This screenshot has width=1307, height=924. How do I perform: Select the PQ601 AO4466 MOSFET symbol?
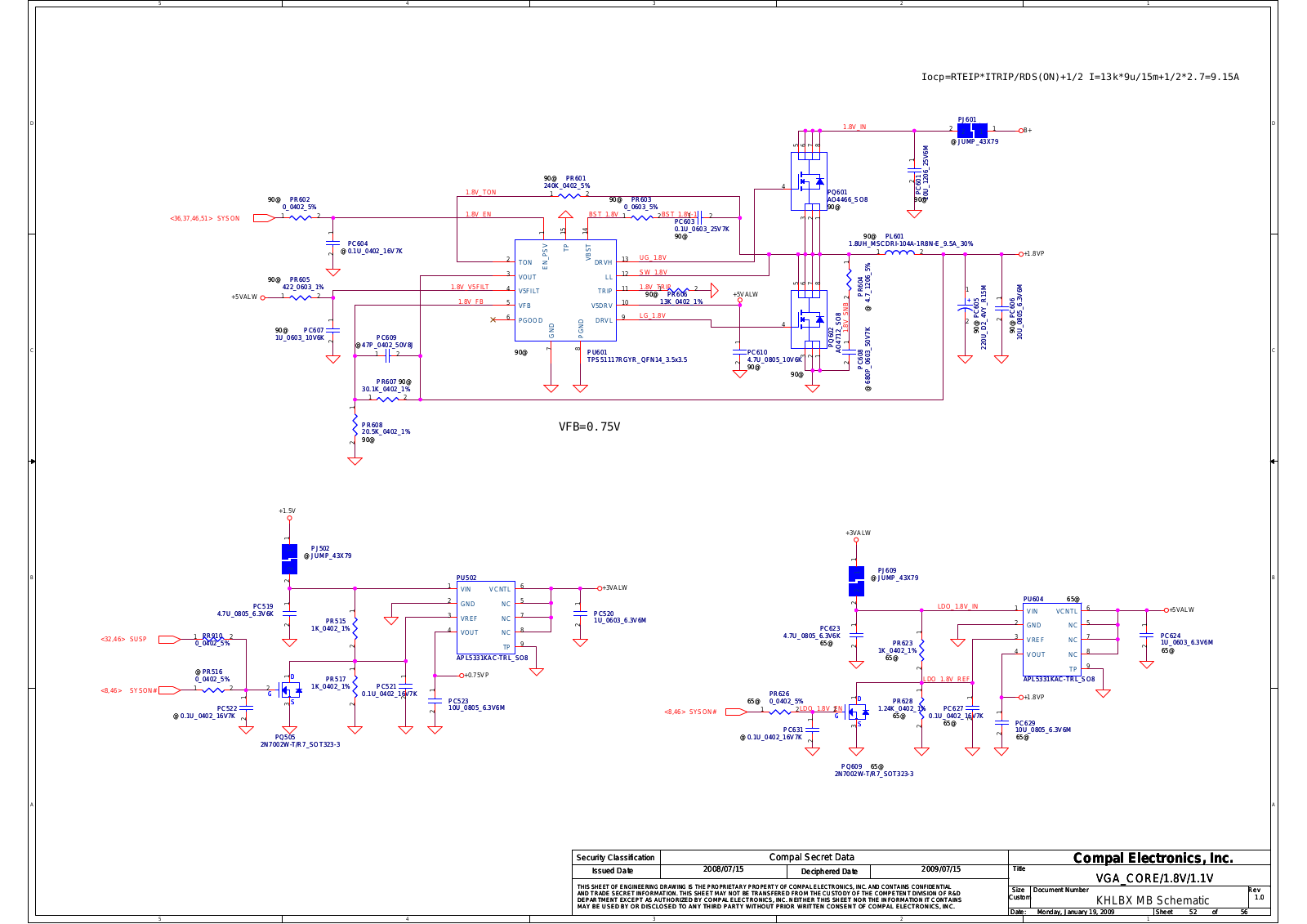tap(809, 181)
